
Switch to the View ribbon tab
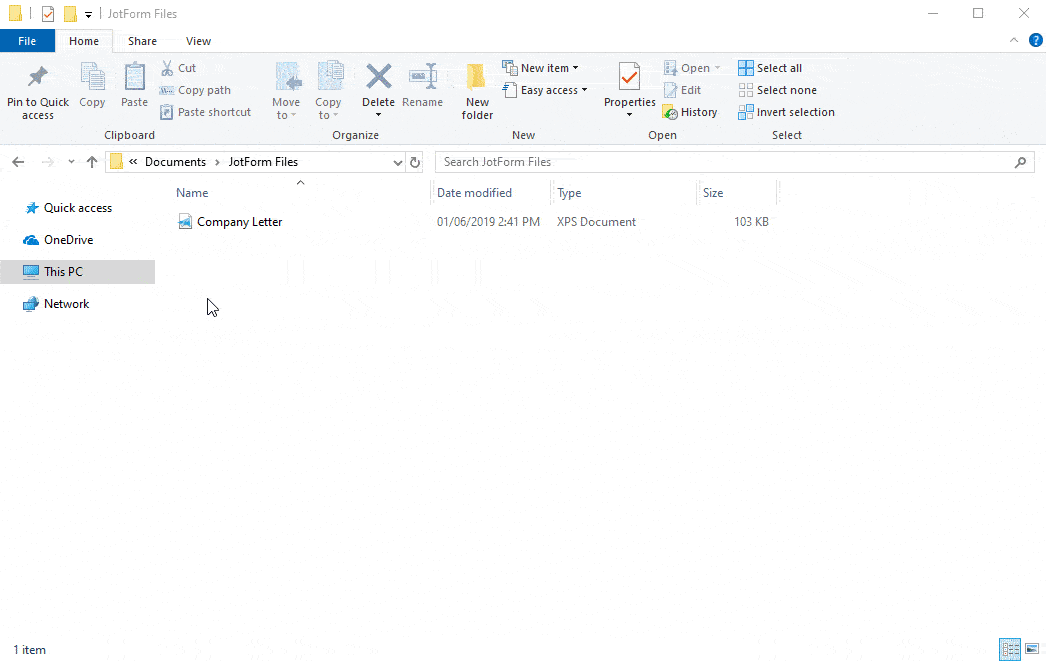click(x=198, y=41)
